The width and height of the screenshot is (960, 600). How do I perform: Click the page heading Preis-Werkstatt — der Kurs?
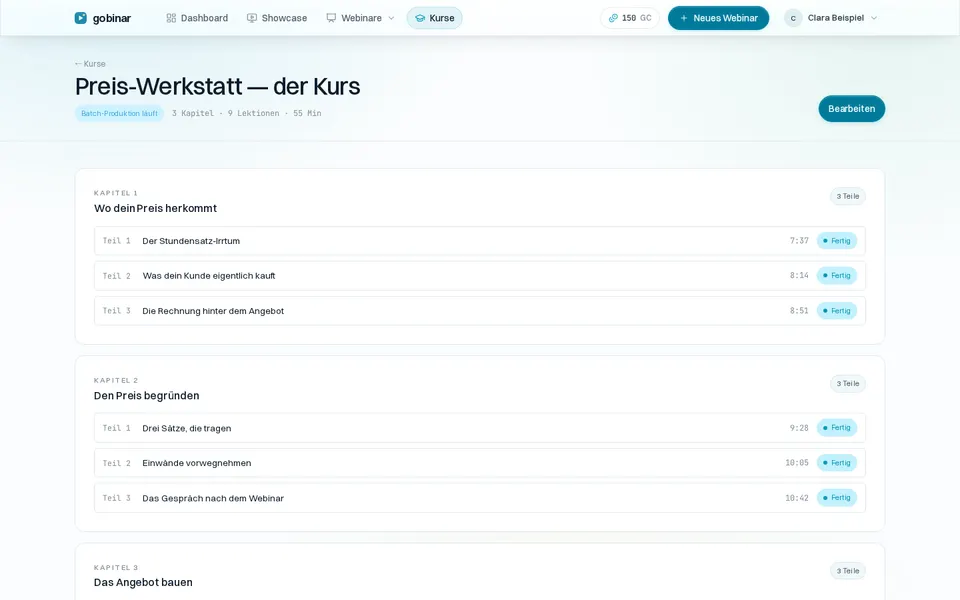tap(217, 86)
